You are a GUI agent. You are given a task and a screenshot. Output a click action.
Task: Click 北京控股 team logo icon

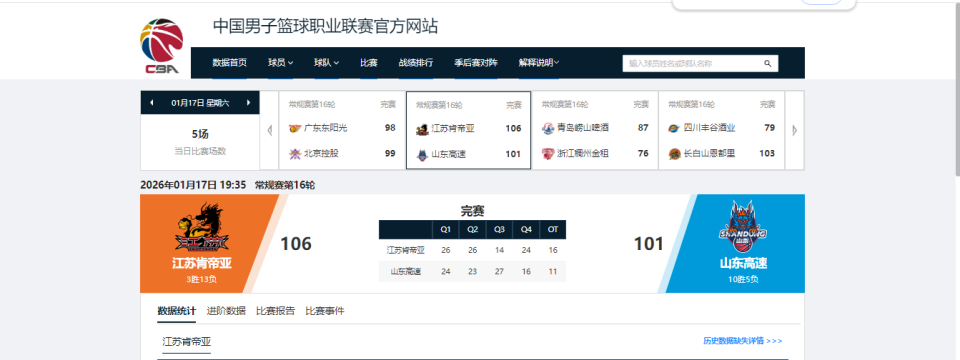(x=295, y=154)
